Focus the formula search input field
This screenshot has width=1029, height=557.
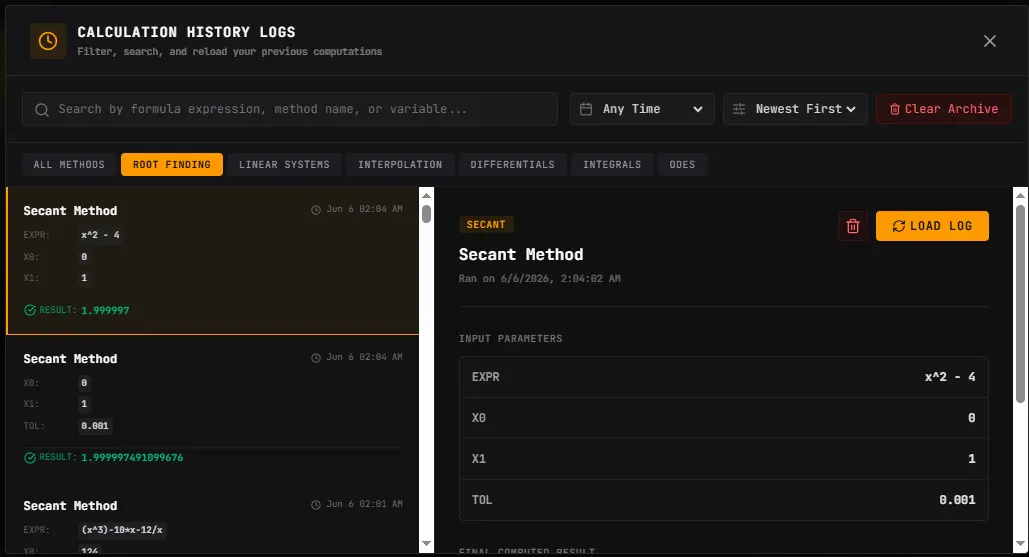pyautogui.click(x=289, y=109)
